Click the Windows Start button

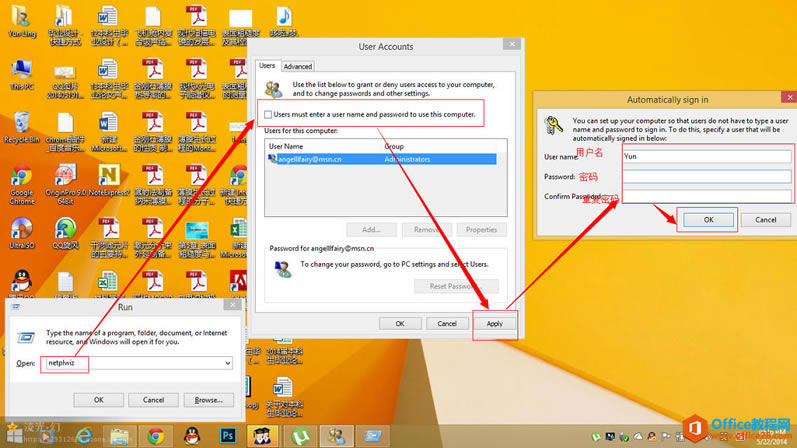[14, 436]
